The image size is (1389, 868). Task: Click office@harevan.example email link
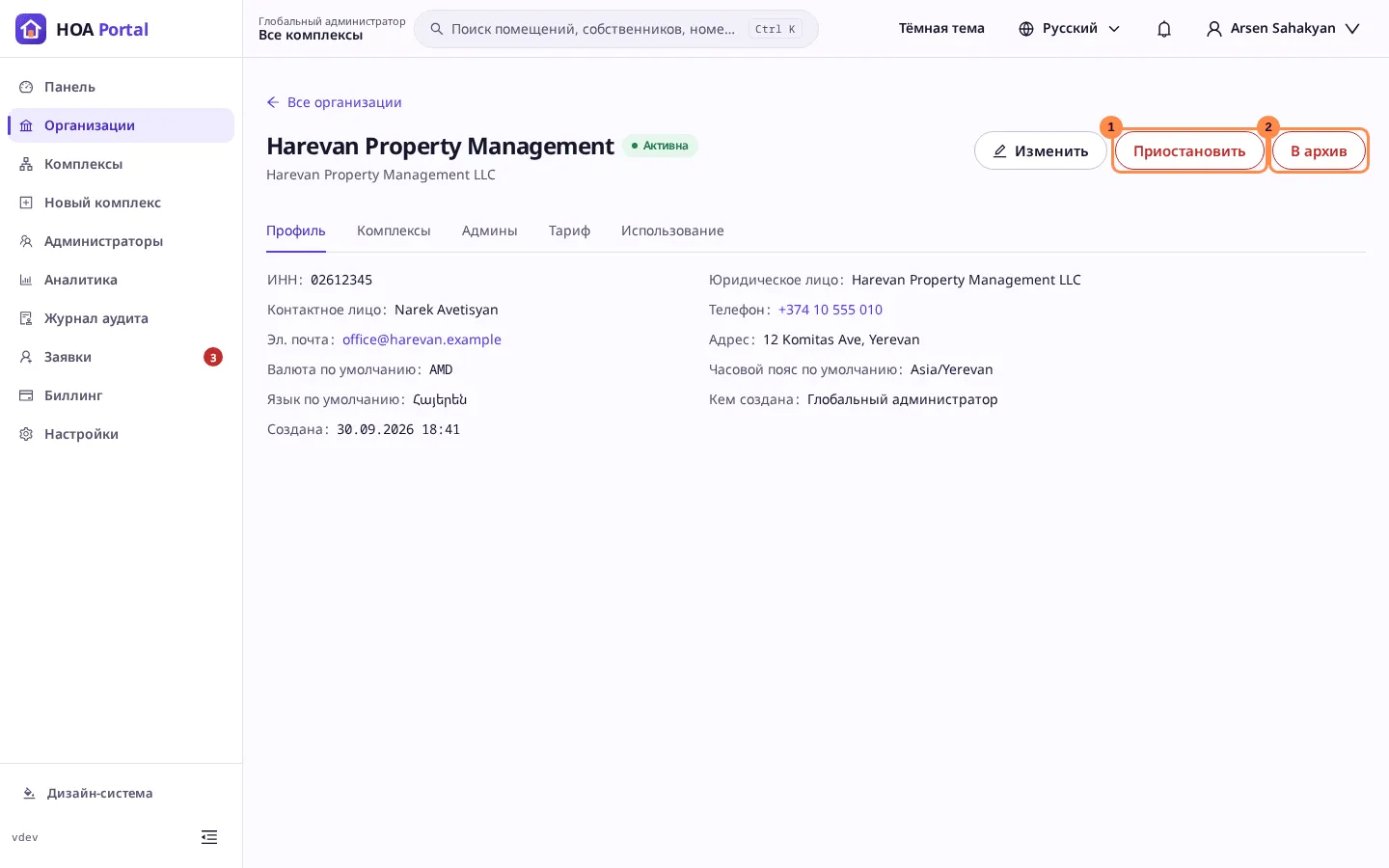pos(422,339)
